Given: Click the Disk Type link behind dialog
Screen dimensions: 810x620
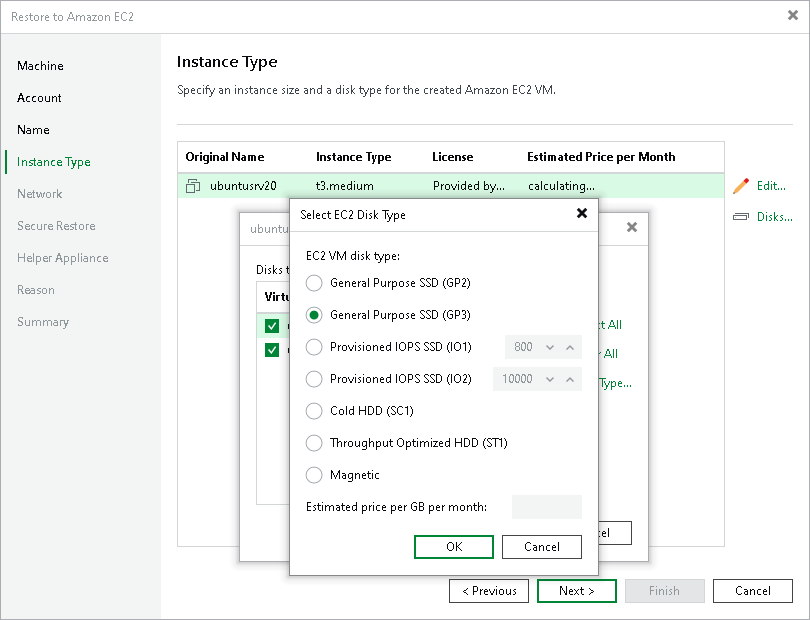Looking at the screenshot, I should (x=615, y=383).
